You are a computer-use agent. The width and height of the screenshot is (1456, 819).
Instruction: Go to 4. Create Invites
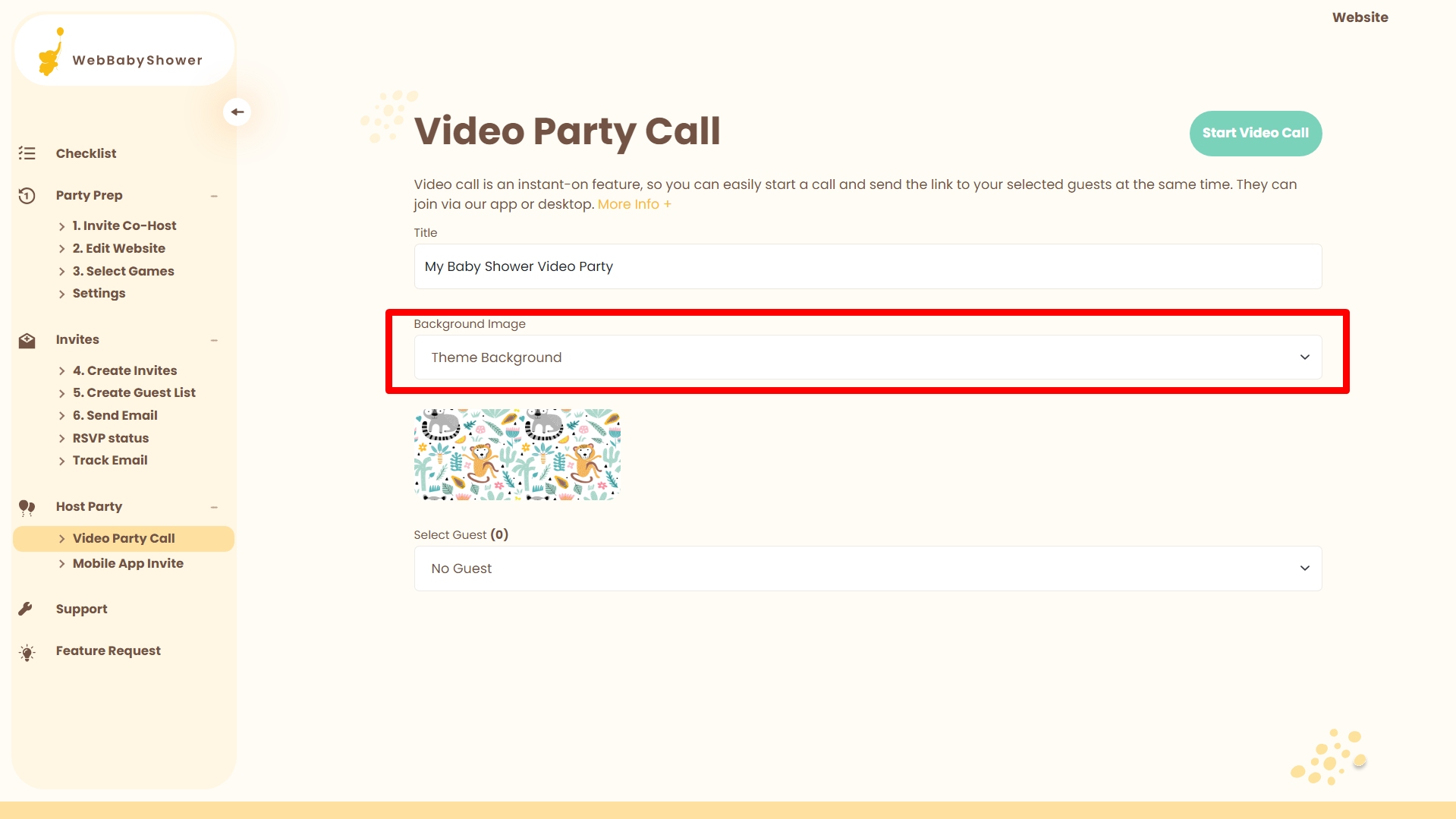pos(125,370)
